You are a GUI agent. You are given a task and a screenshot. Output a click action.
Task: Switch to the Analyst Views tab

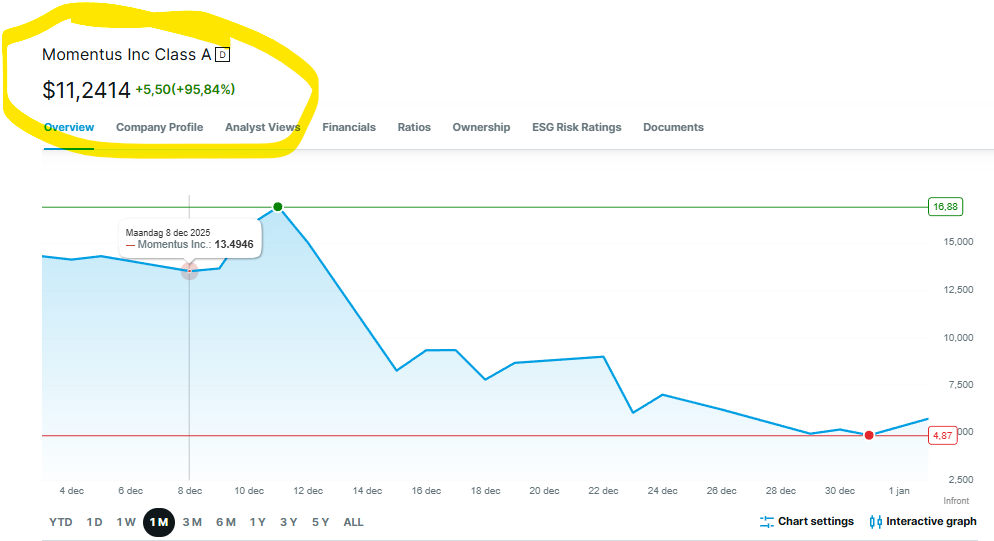click(262, 127)
